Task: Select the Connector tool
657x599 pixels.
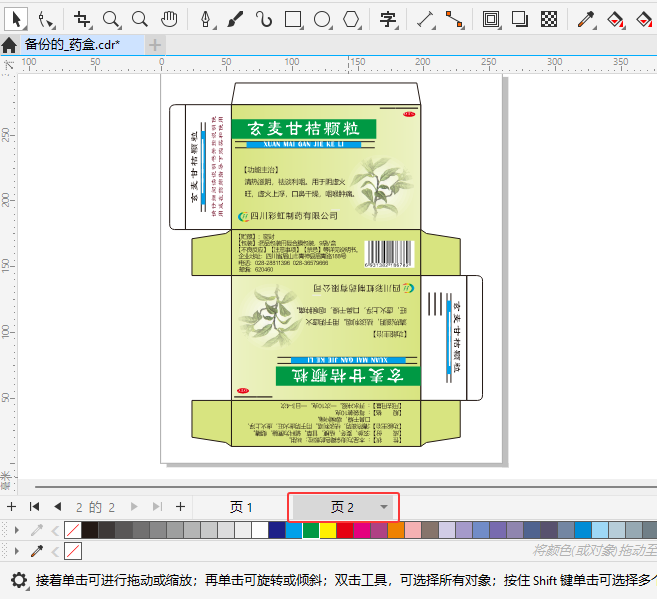Action: click(x=454, y=19)
